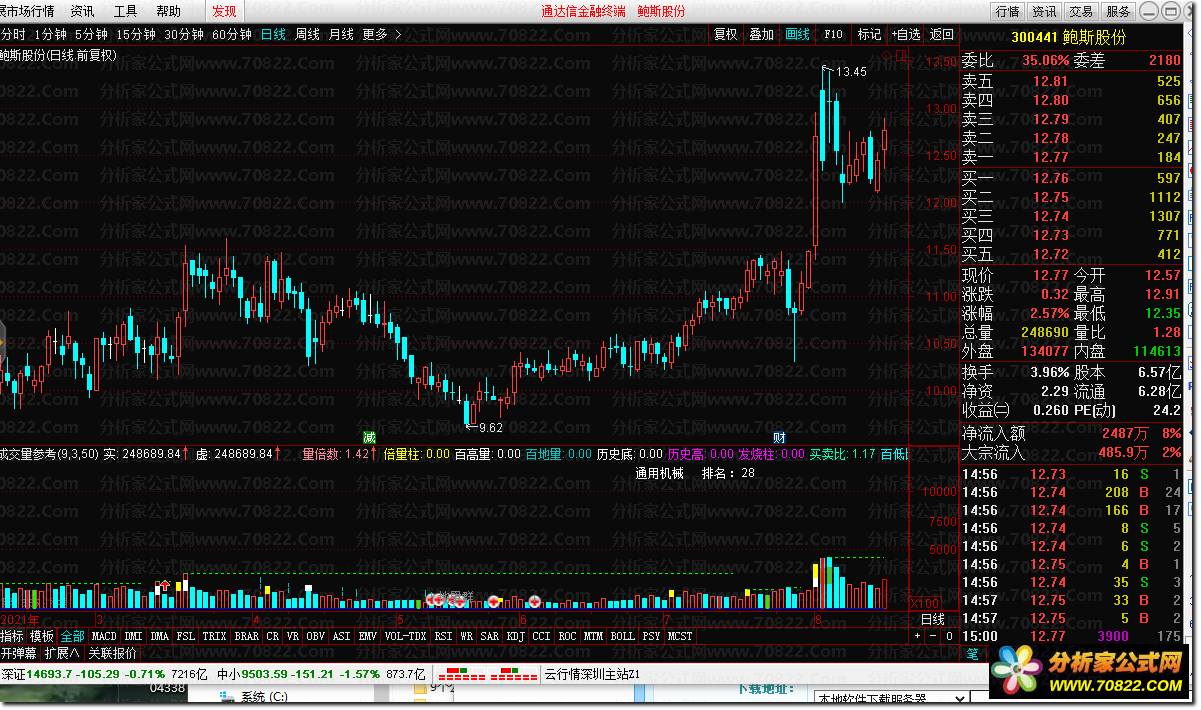Select the 模板 template tab
The height and width of the screenshot is (710, 1201).
click(x=42, y=636)
